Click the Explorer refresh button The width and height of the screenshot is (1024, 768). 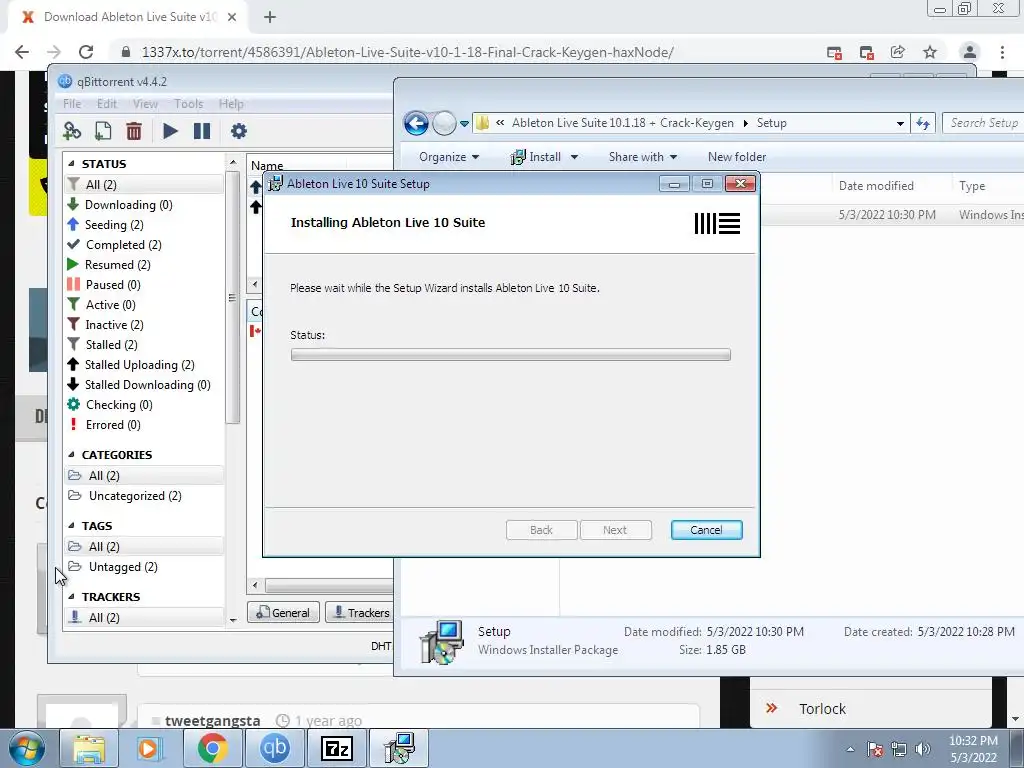[x=923, y=123]
